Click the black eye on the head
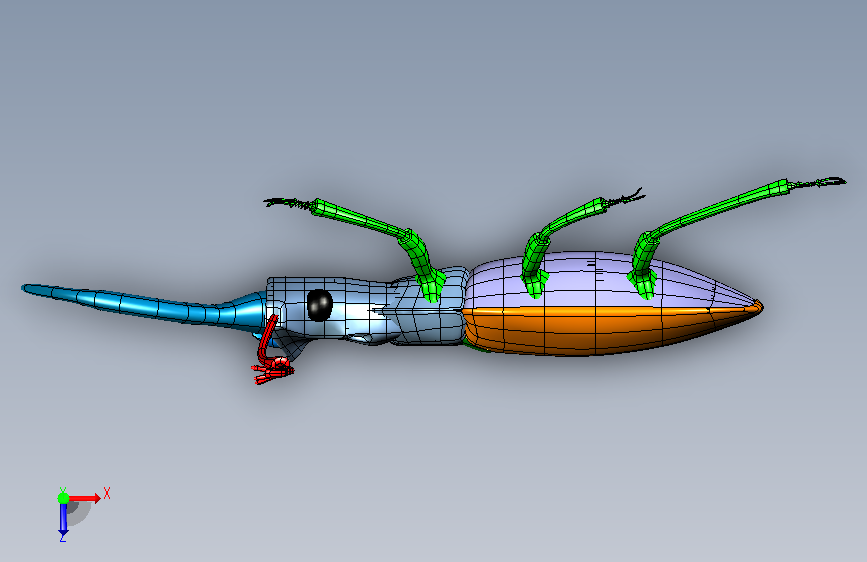This screenshot has width=867, height=562. tap(320, 305)
